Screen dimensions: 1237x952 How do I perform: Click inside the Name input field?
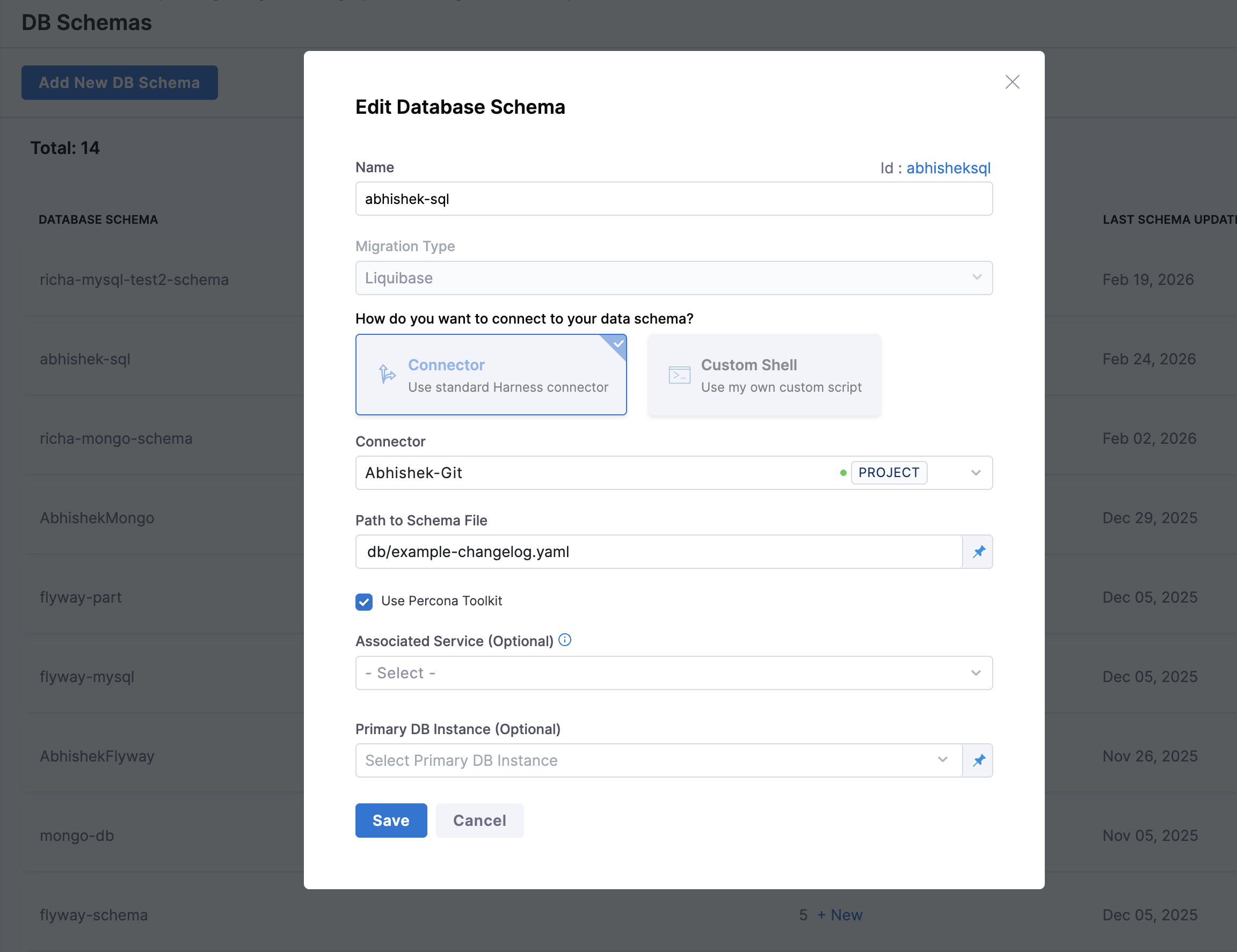point(673,199)
